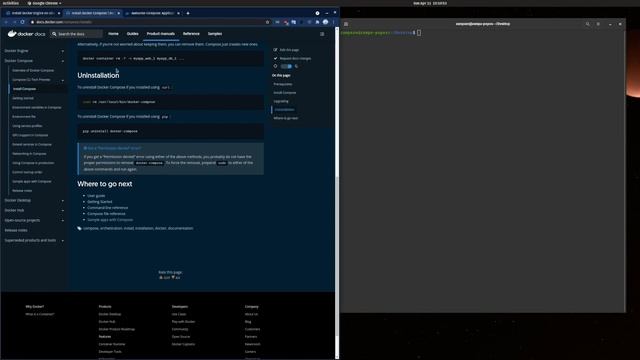Open the Activities overview in top bar
Screen dimensions: 640x360
coord(11,3)
